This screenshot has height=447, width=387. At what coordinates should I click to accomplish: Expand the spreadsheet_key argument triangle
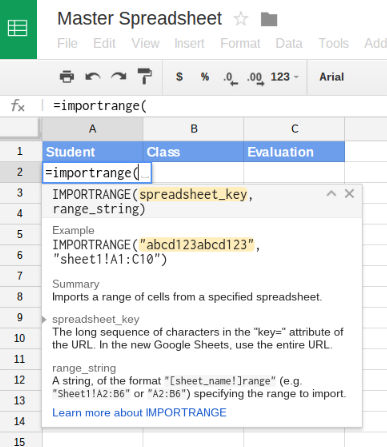pos(44,319)
